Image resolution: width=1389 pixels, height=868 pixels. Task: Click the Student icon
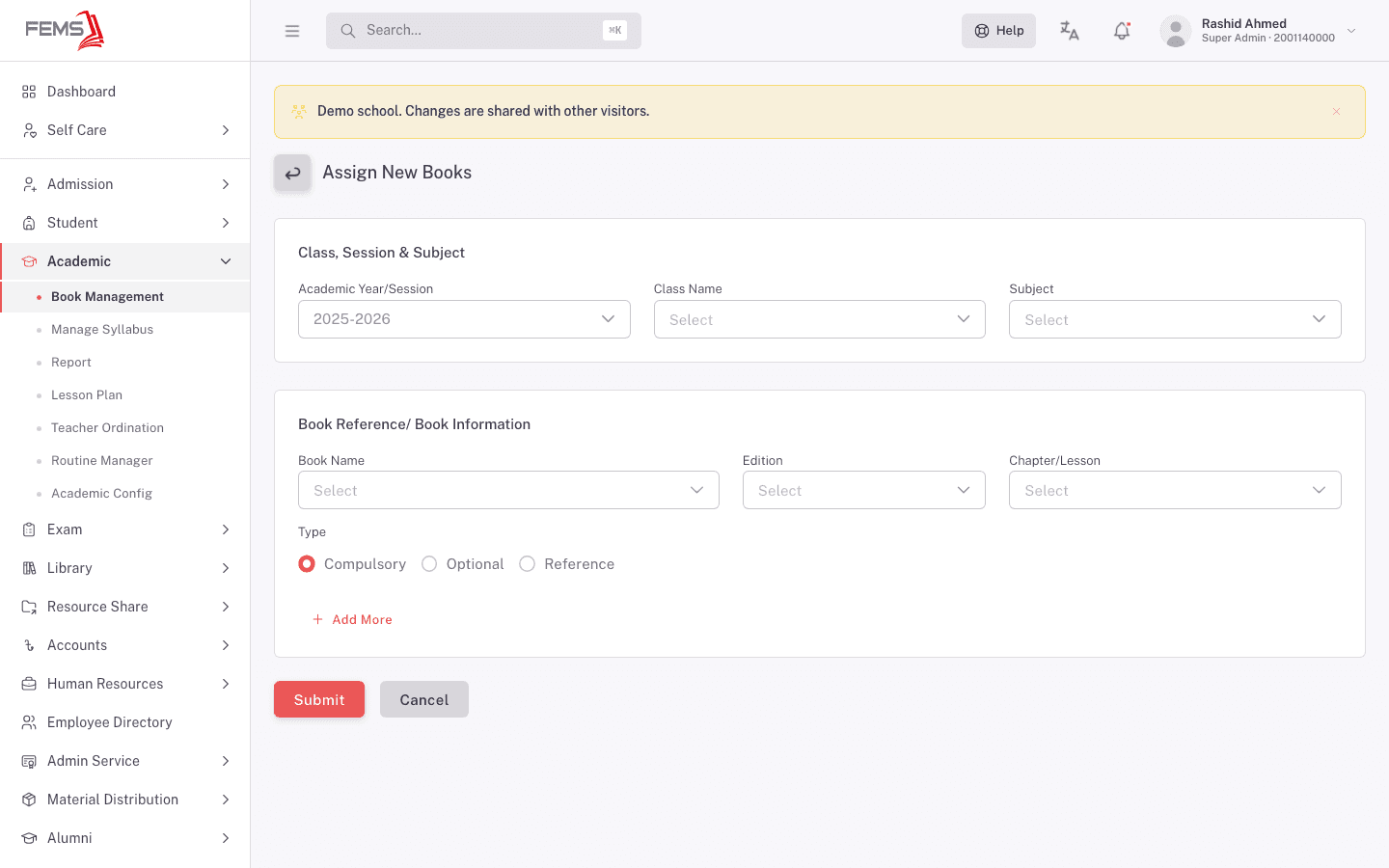point(29,223)
